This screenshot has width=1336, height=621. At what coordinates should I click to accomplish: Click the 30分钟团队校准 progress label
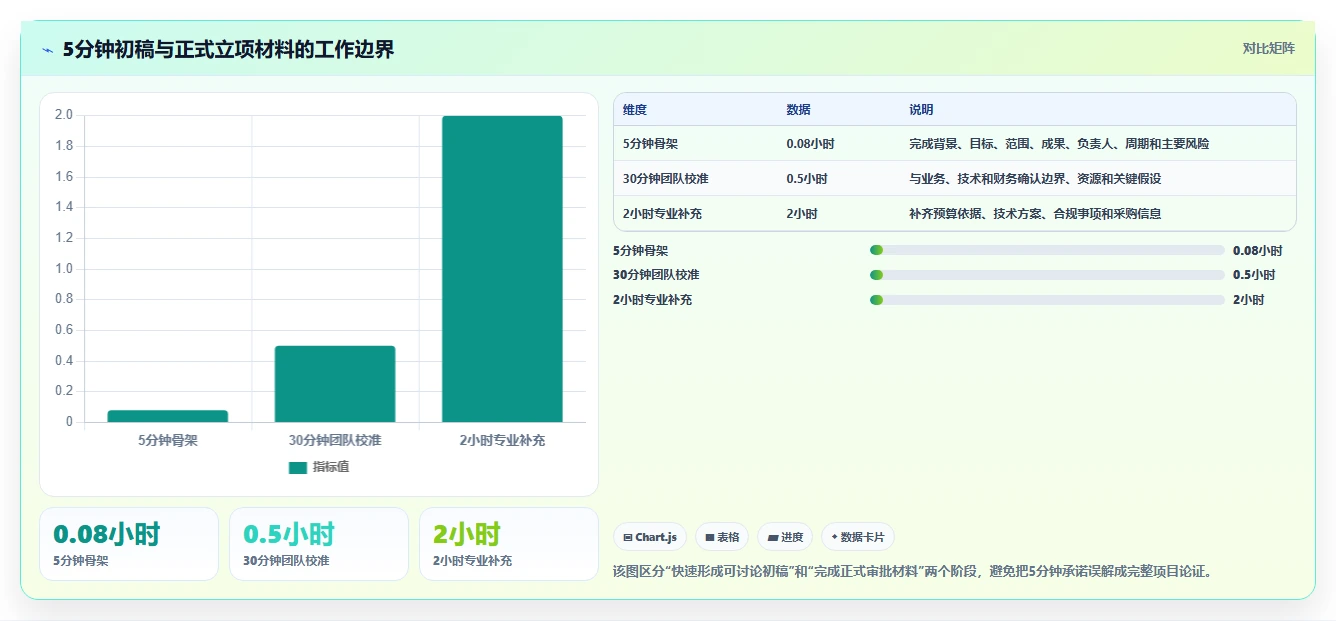656,275
